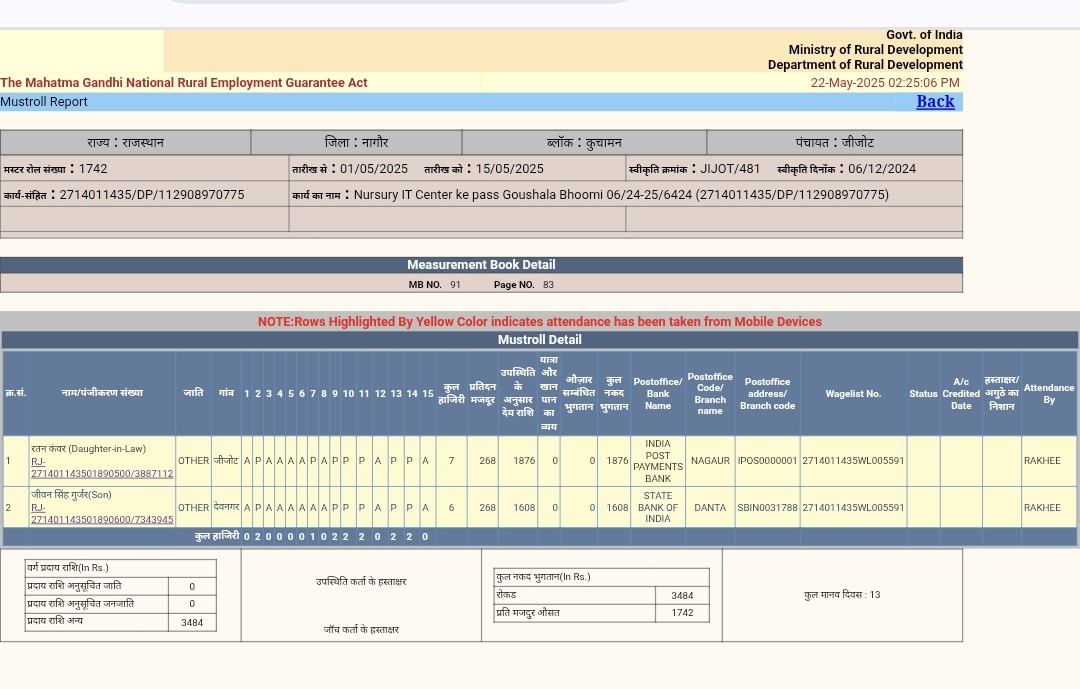Select the panchayat cell "पंचायत : जीजोट"

click(835, 143)
